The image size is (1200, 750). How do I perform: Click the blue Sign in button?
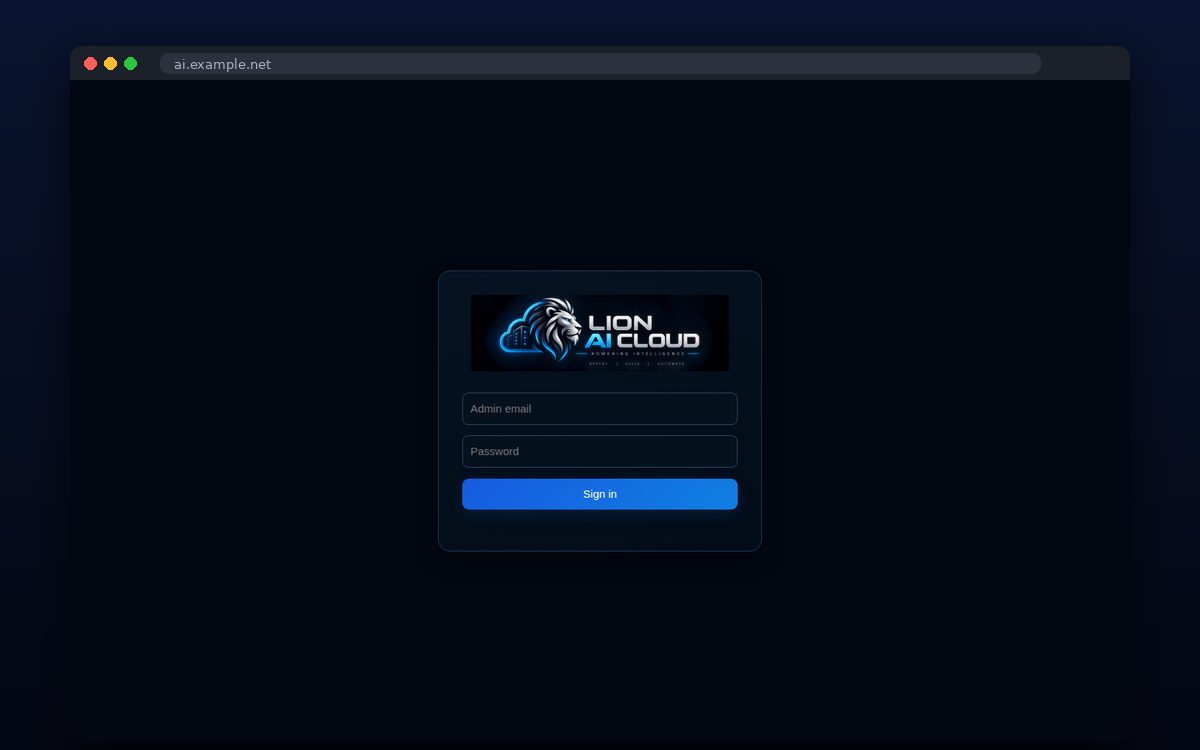pos(600,494)
